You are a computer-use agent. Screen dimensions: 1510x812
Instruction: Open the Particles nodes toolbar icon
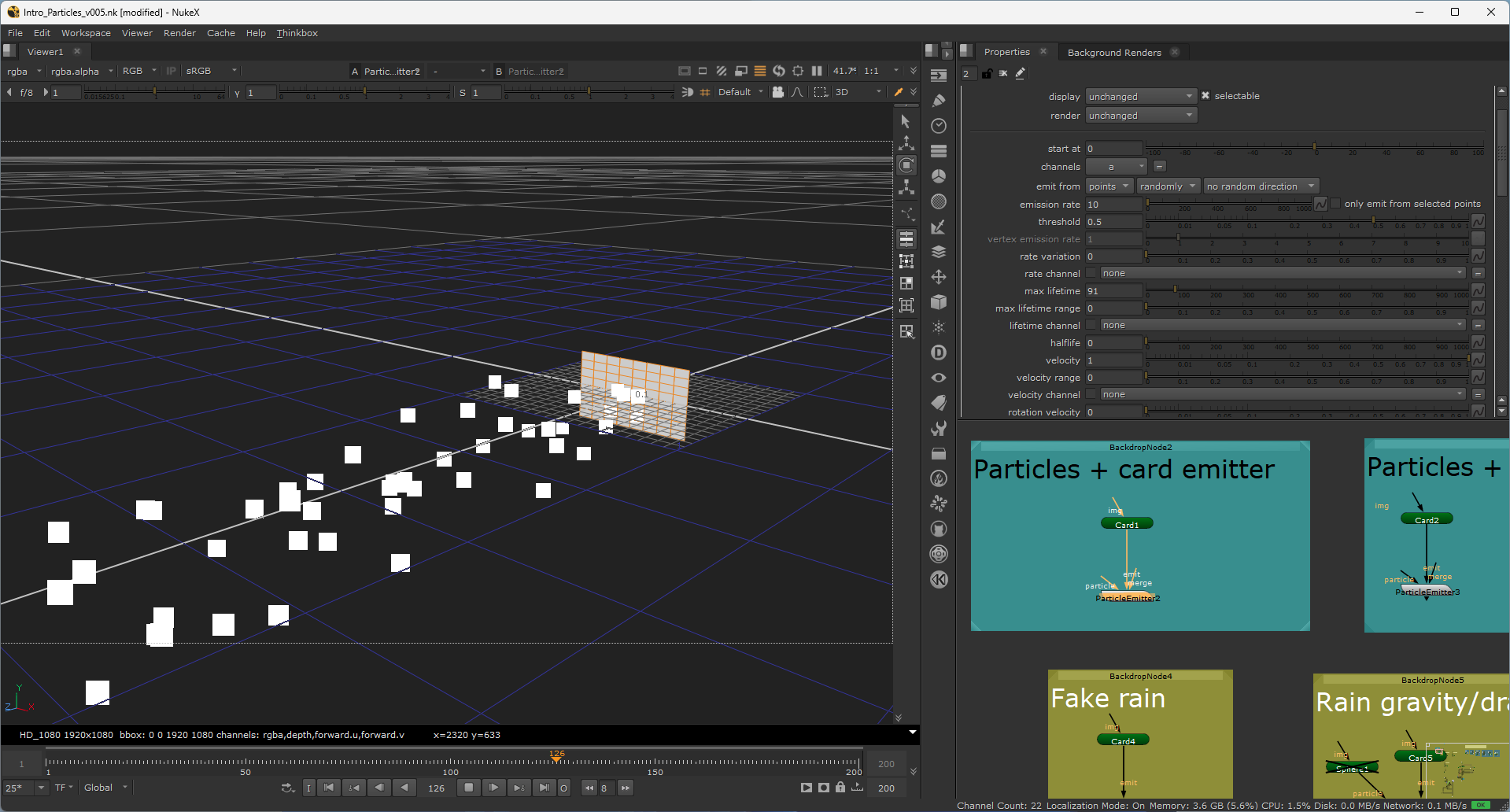pyautogui.click(x=939, y=327)
